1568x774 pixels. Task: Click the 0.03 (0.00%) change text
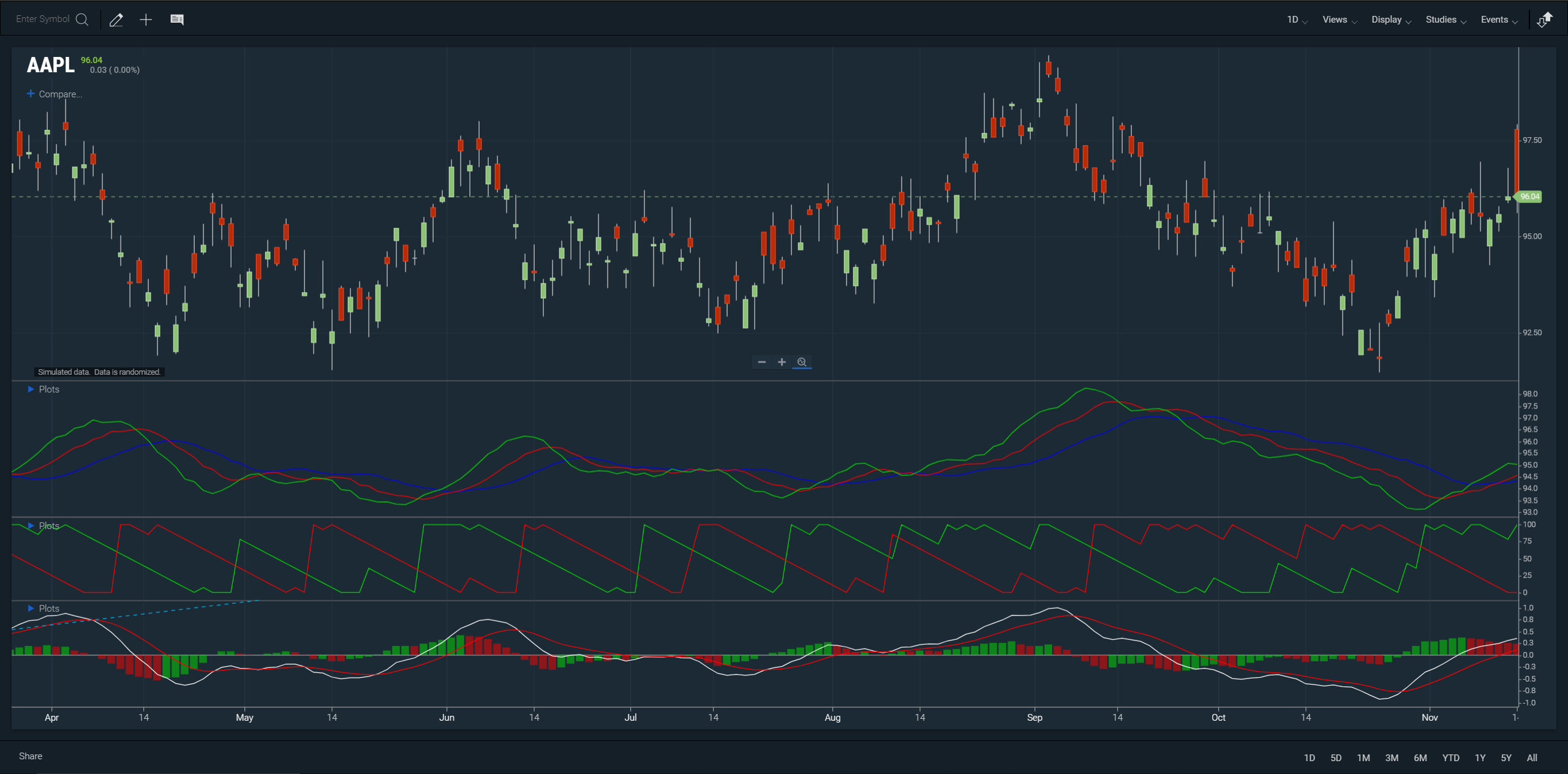click(x=115, y=70)
